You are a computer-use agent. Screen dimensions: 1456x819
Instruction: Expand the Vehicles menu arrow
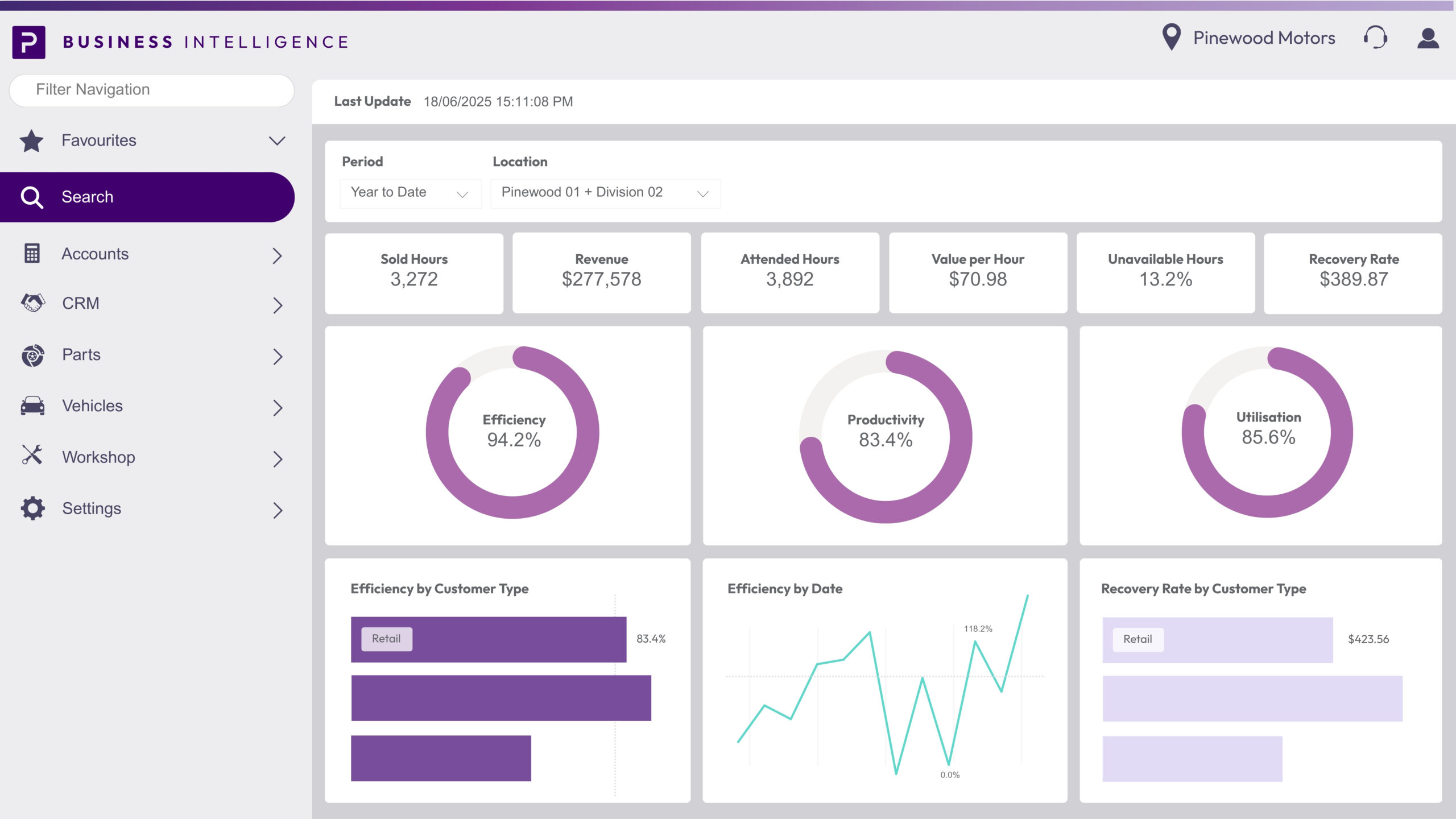277,407
